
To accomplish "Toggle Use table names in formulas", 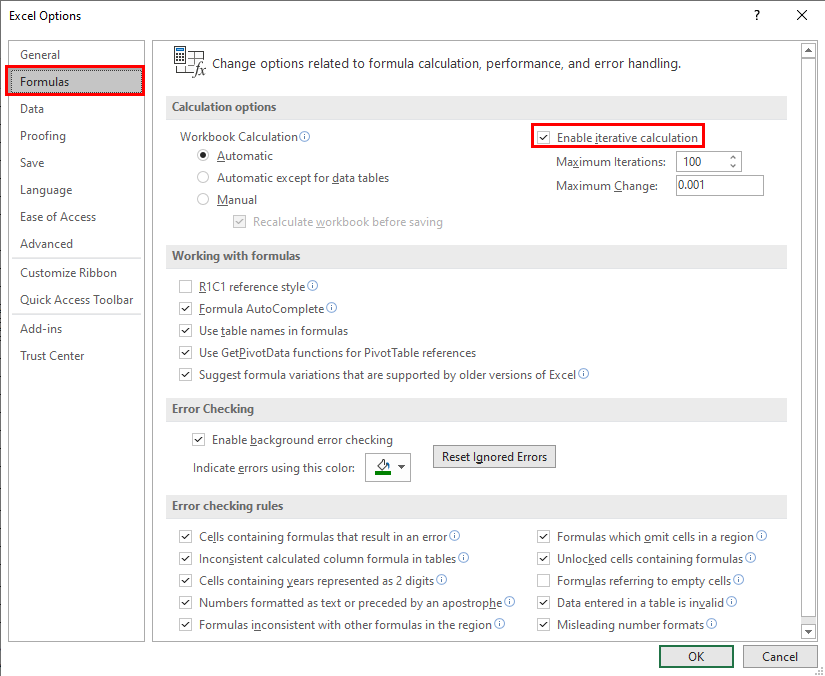I will [186, 331].
